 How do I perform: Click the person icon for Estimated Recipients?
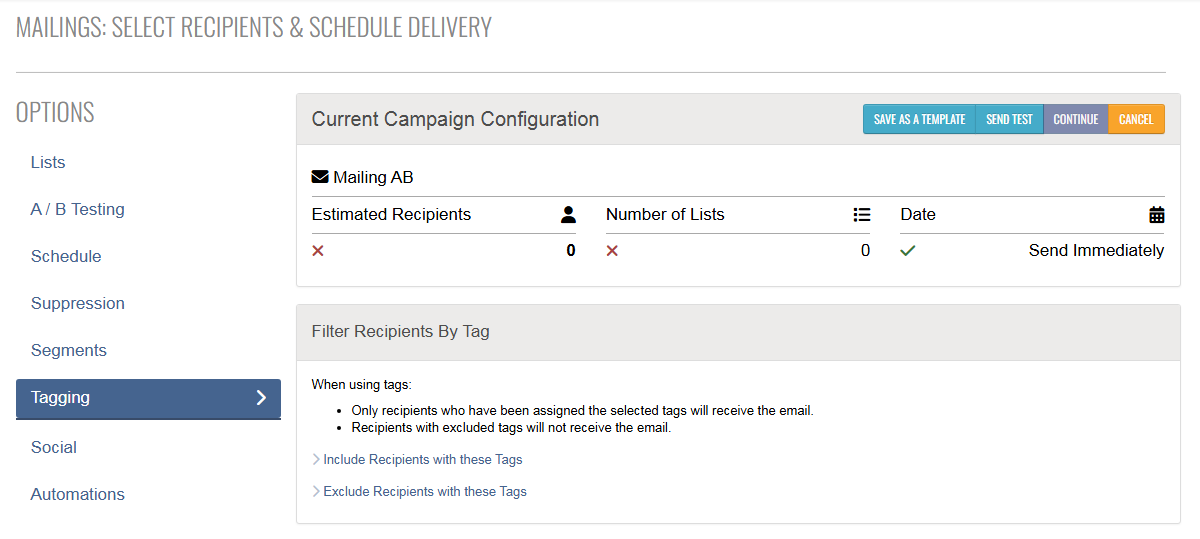[x=568, y=214]
